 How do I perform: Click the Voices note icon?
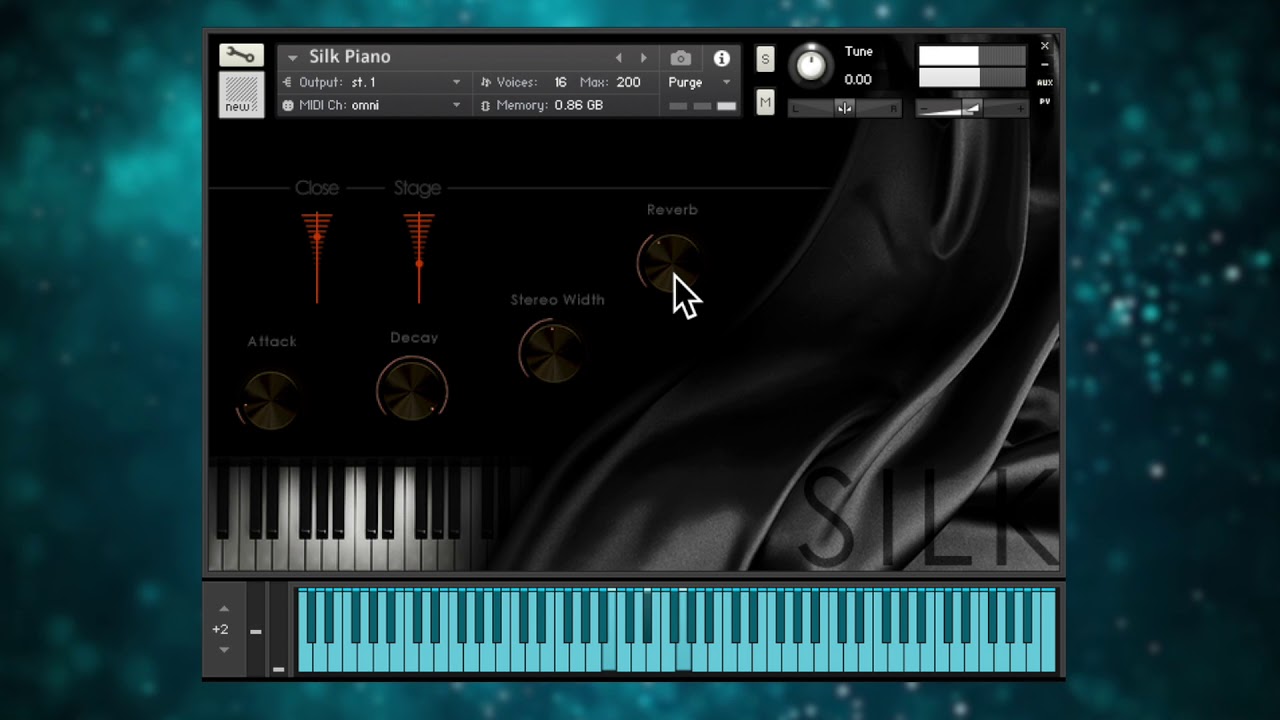click(486, 82)
